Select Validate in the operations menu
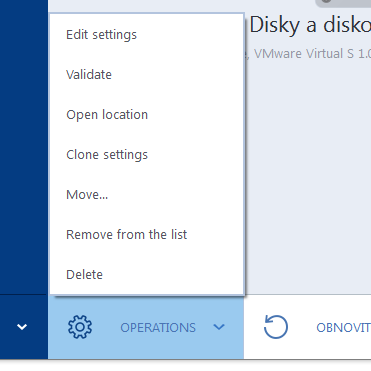The image size is (371, 371). tap(89, 74)
